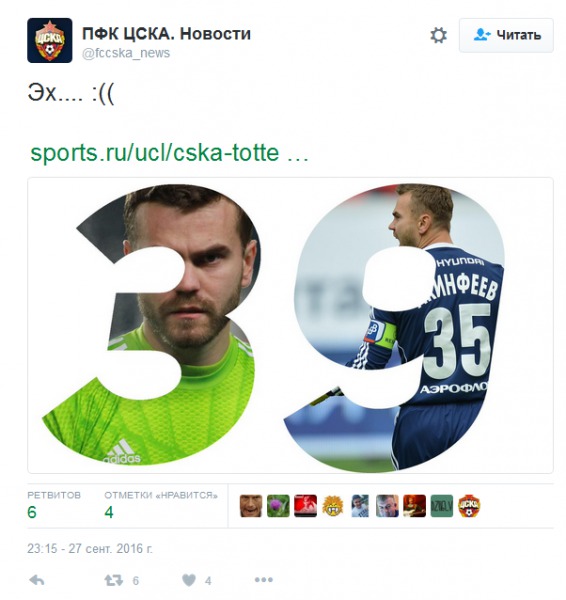Open the gear settings menu

(438, 35)
